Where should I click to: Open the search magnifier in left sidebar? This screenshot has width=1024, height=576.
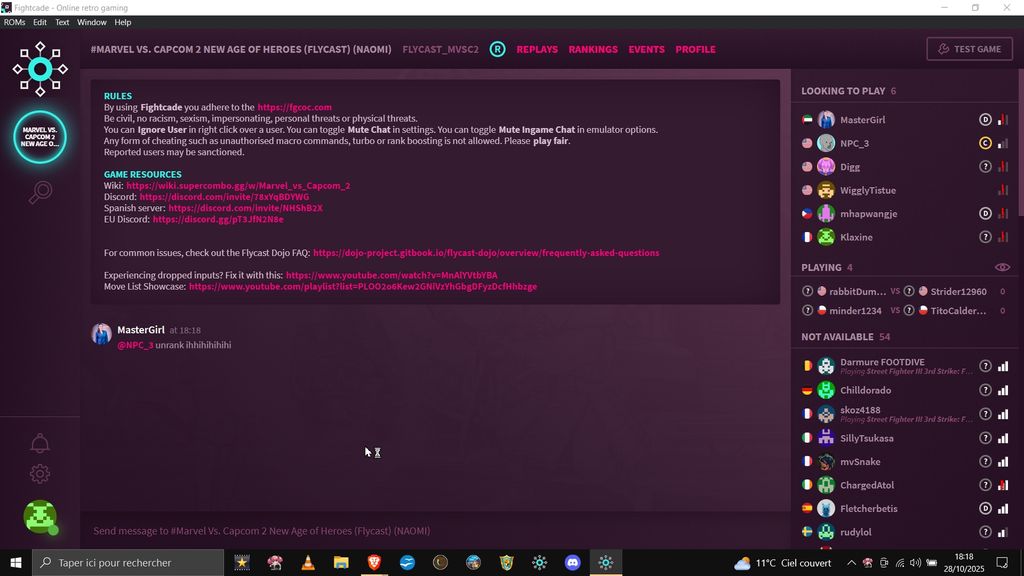40,192
